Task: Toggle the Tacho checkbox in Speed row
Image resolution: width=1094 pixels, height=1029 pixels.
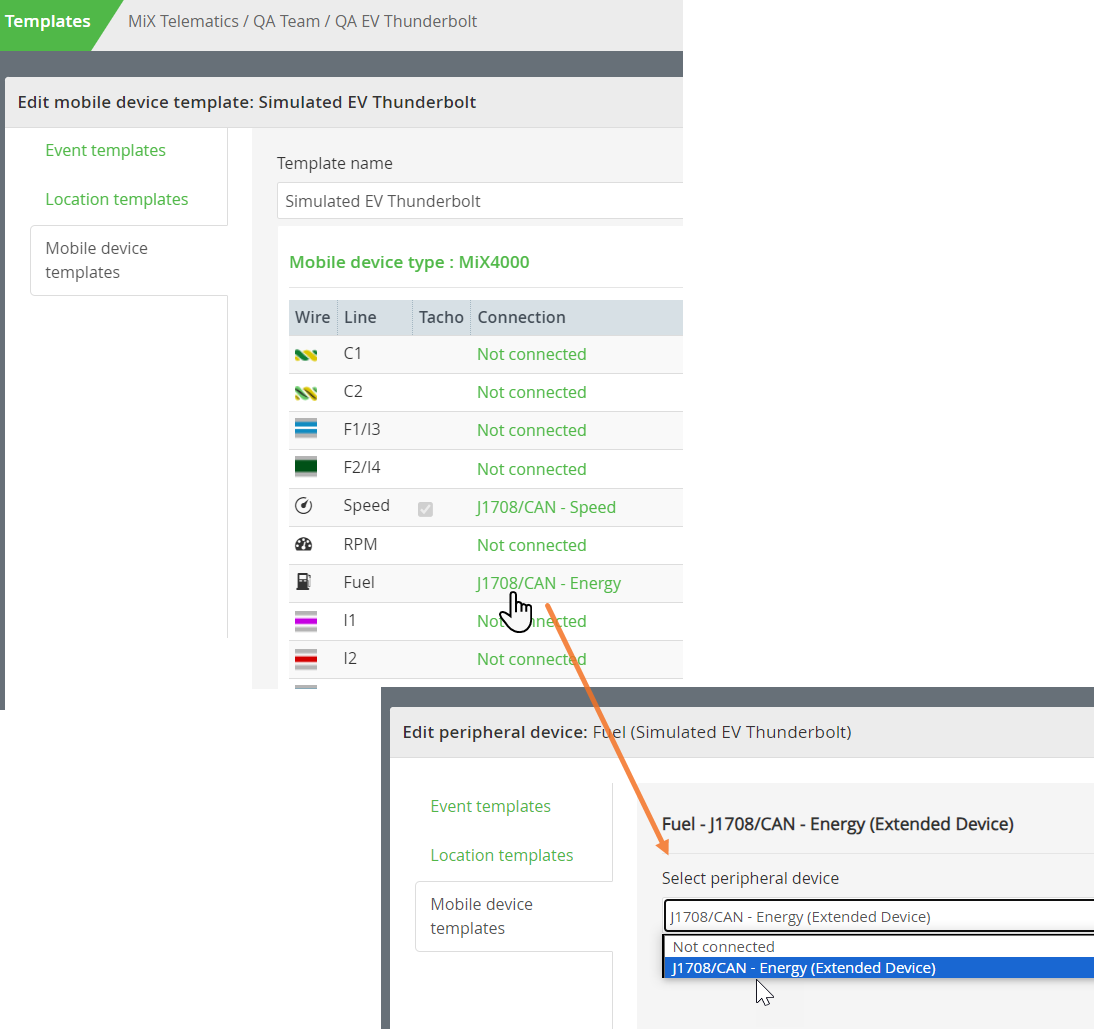Action: click(426, 509)
